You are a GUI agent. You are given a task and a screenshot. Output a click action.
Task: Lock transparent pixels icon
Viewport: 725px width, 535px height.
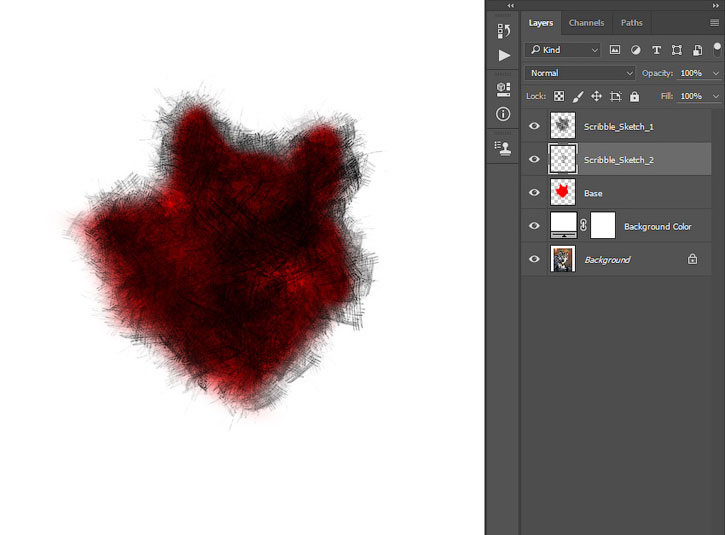tap(559, 96)
